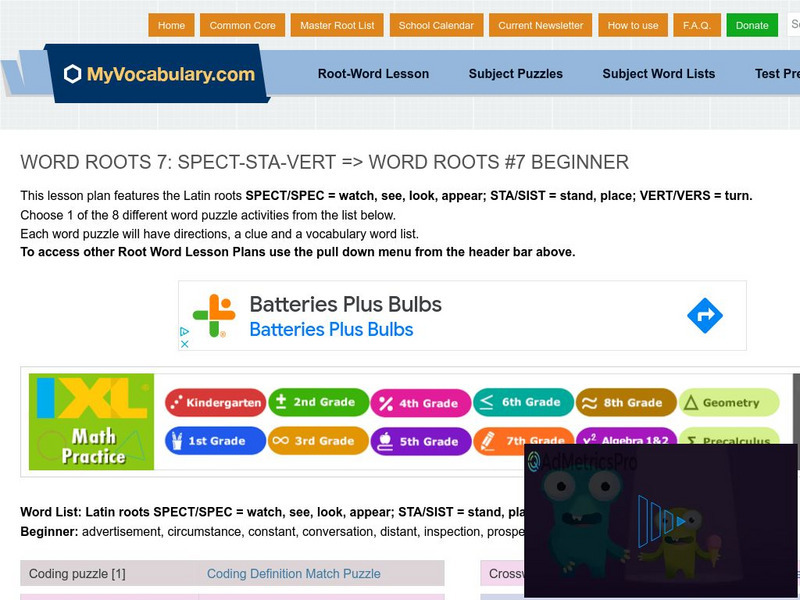Image resolution: width=800 pixels, height=600 pixels.
Task: Click the Beginner word list line
Action: point(272,532)
